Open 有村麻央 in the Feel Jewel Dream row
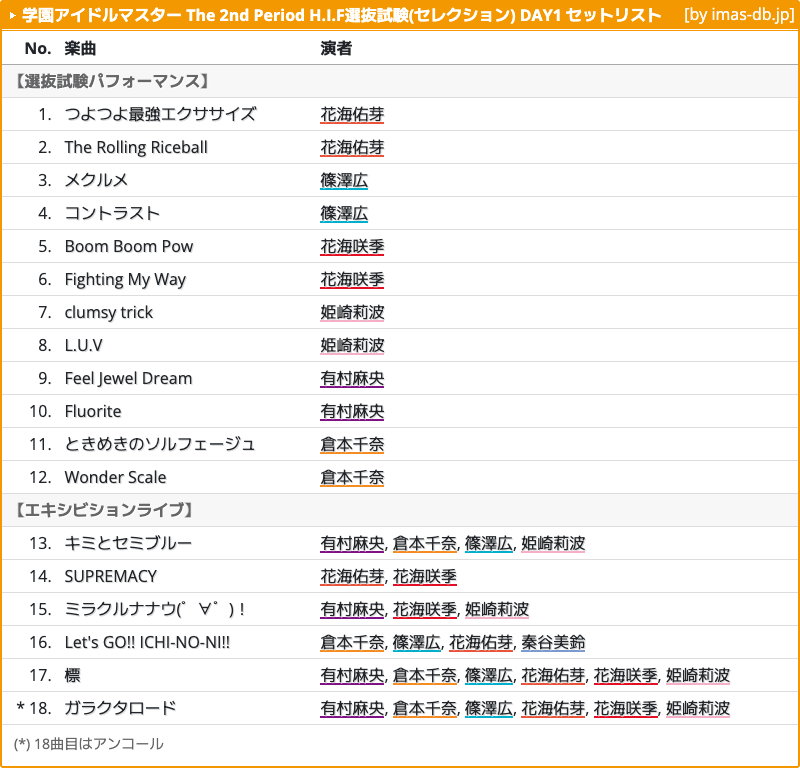The height and width of the screenshot is (768, 800). click(352, 378)
